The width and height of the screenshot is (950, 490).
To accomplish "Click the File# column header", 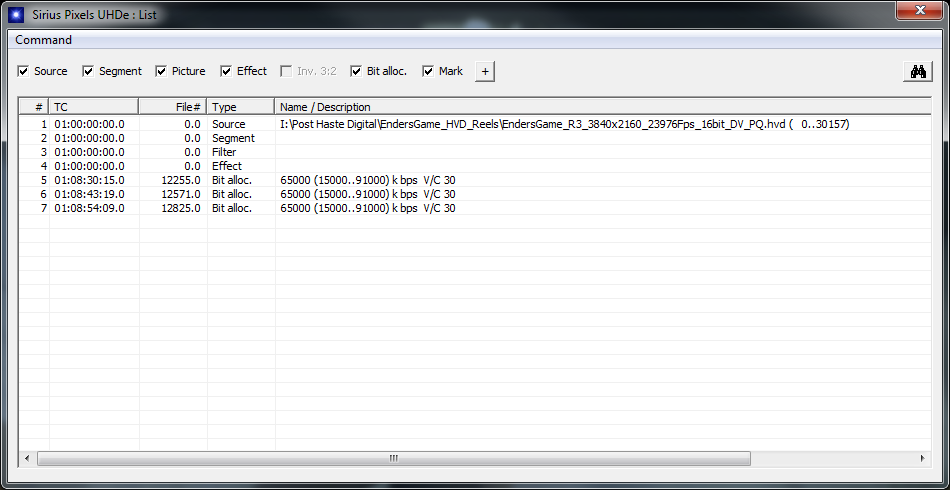I will point(173,107).
